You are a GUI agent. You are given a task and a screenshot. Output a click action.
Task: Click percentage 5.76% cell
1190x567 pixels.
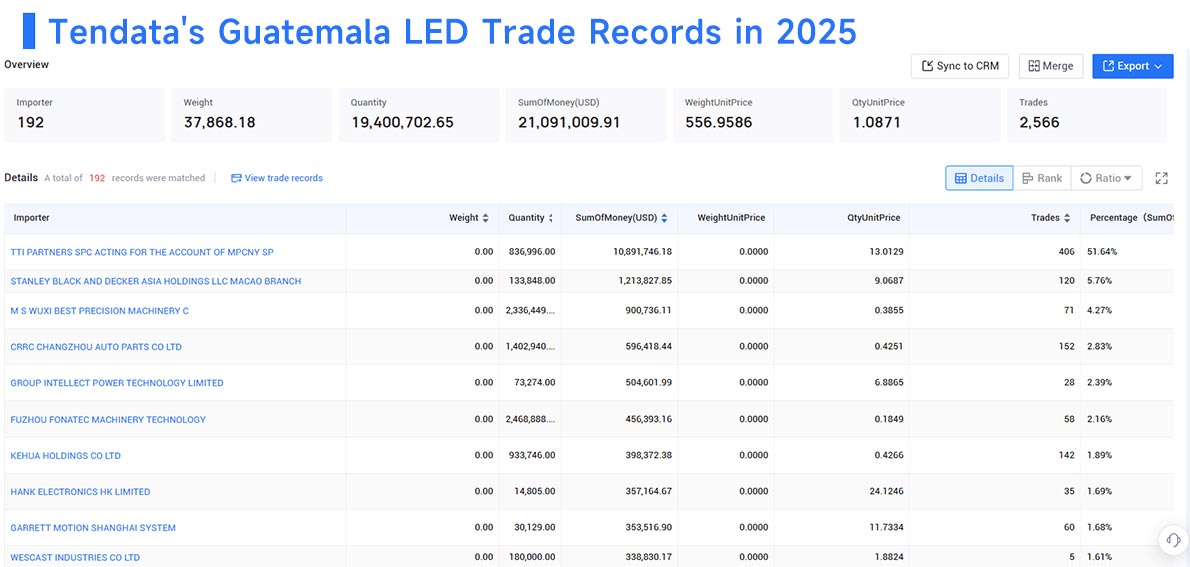pyautogui.click(x=1100, y=282)
